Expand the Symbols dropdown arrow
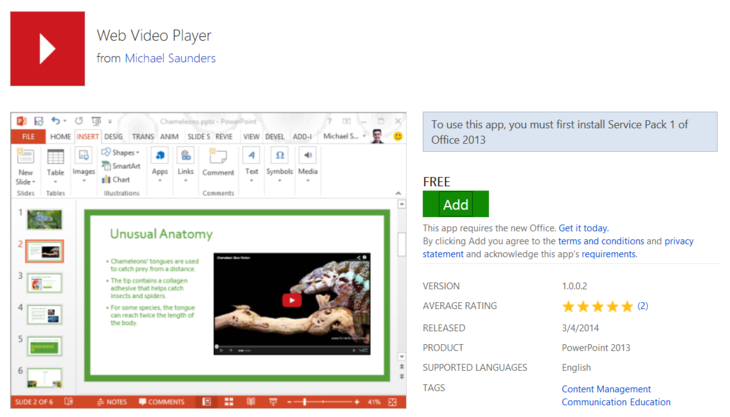Image resolution: width=730 pixels, height=417 pixels. coord(279,181)
